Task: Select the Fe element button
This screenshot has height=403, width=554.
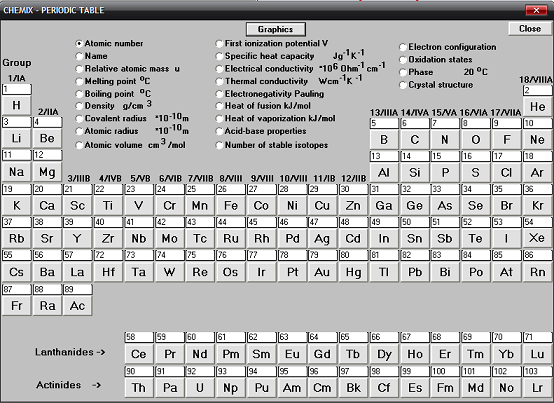Action: click(x=231, y=206)
